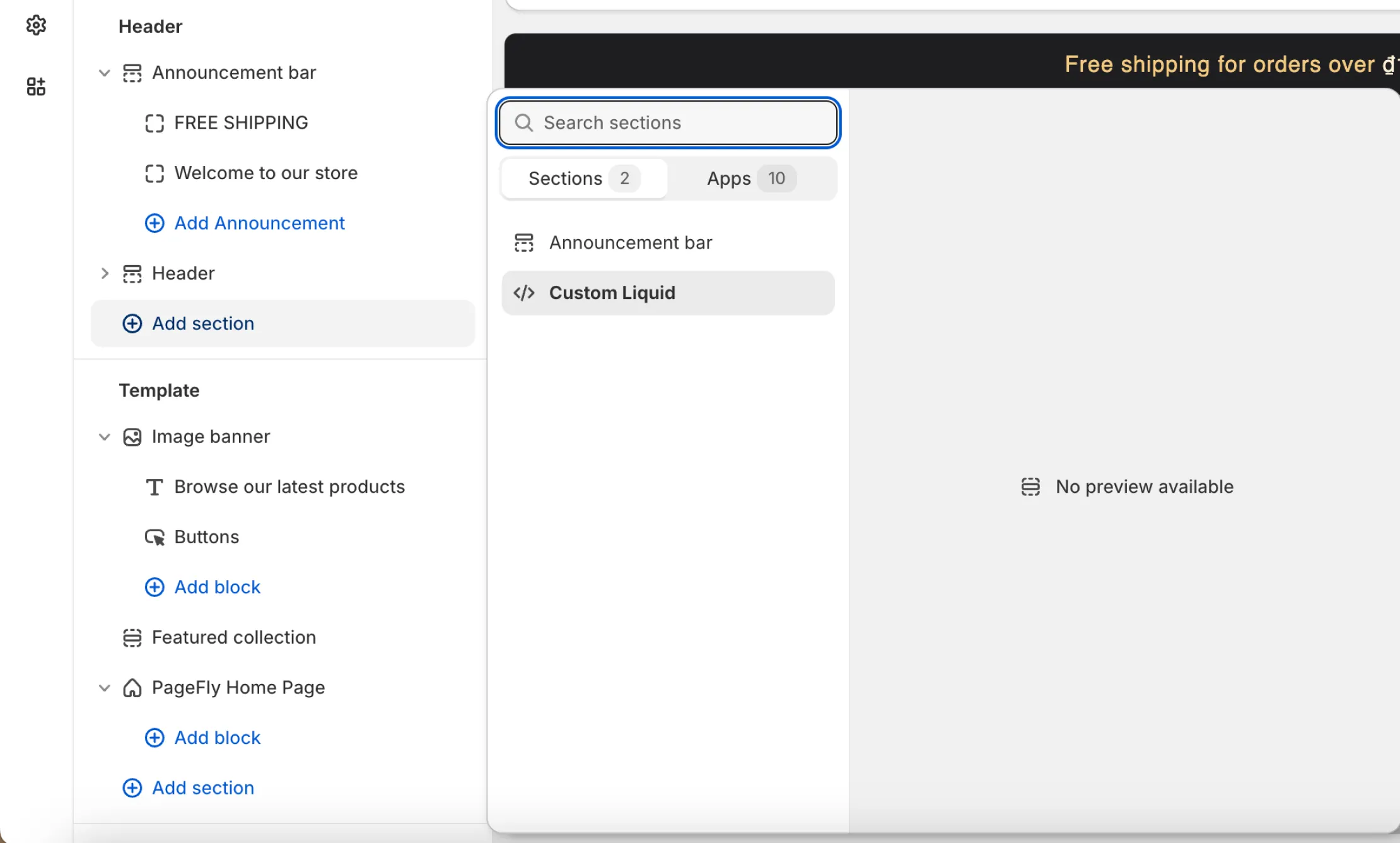Click plus icon of Add block under Buttons
Screen dimensions: 1400x843
[x=155, y=587]
